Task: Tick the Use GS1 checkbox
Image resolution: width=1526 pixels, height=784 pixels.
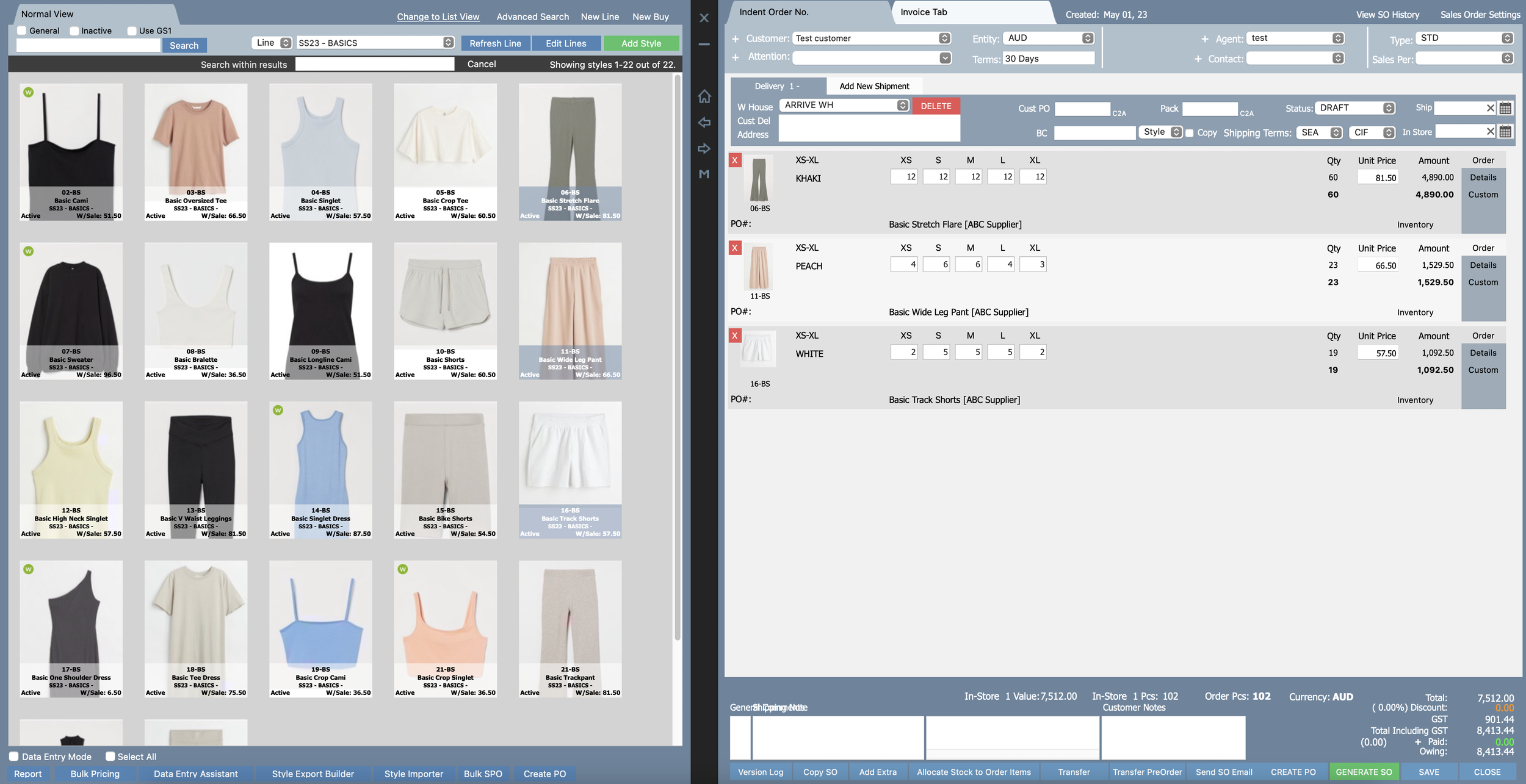Action: click(x=131, y=31)
